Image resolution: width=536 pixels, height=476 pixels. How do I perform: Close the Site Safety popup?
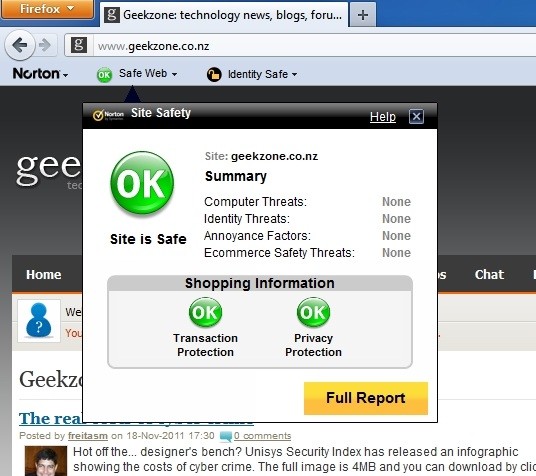(416, 116)
